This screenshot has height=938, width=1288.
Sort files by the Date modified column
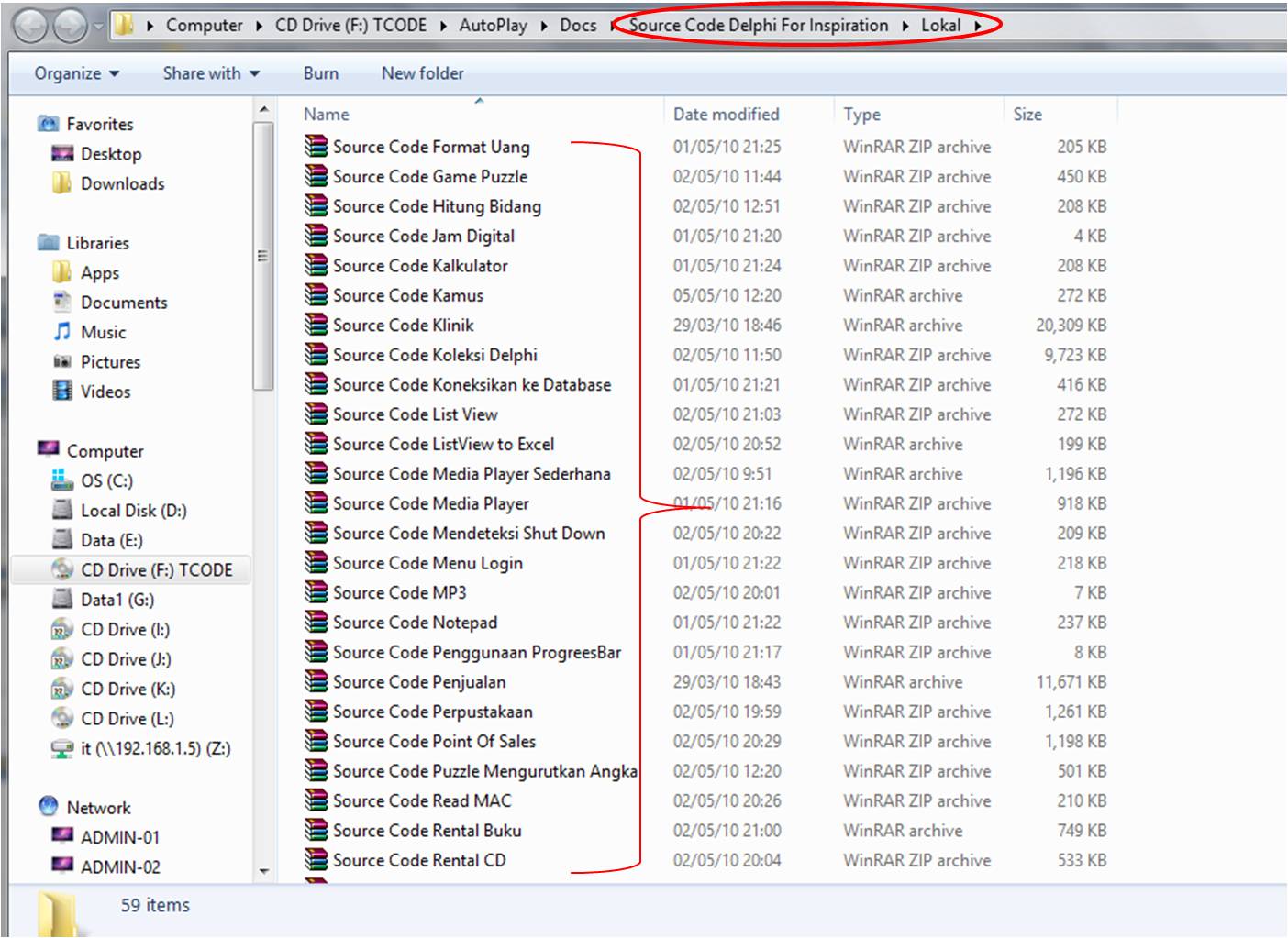[x=727, y=114]
